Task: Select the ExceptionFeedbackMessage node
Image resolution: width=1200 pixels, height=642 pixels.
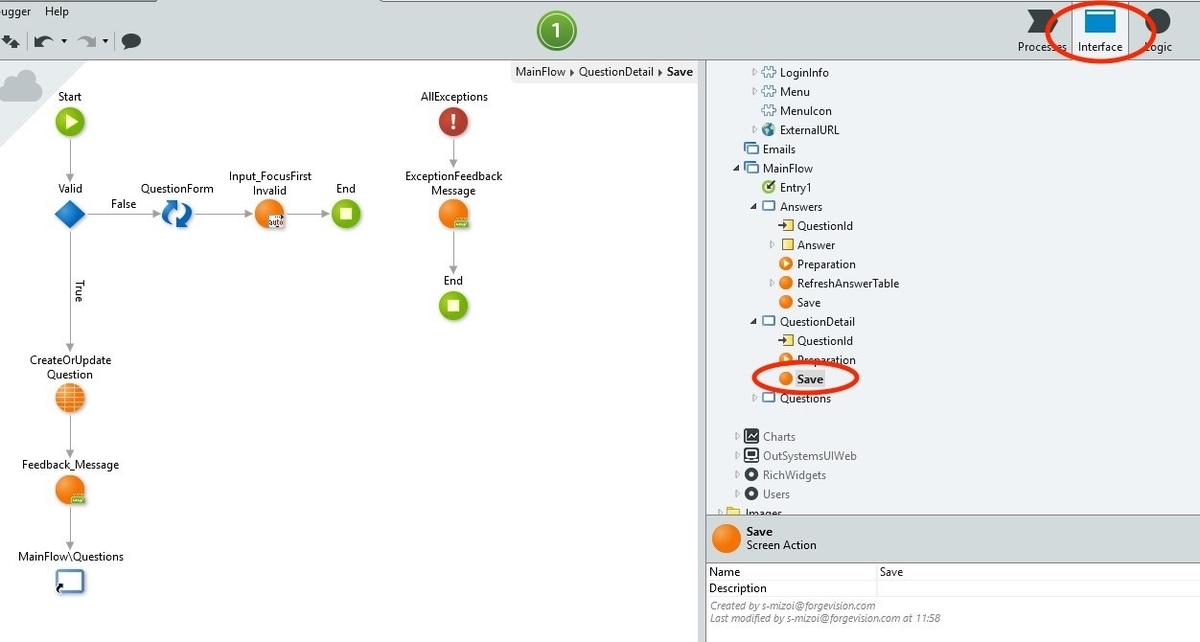Action: point(454,215)
